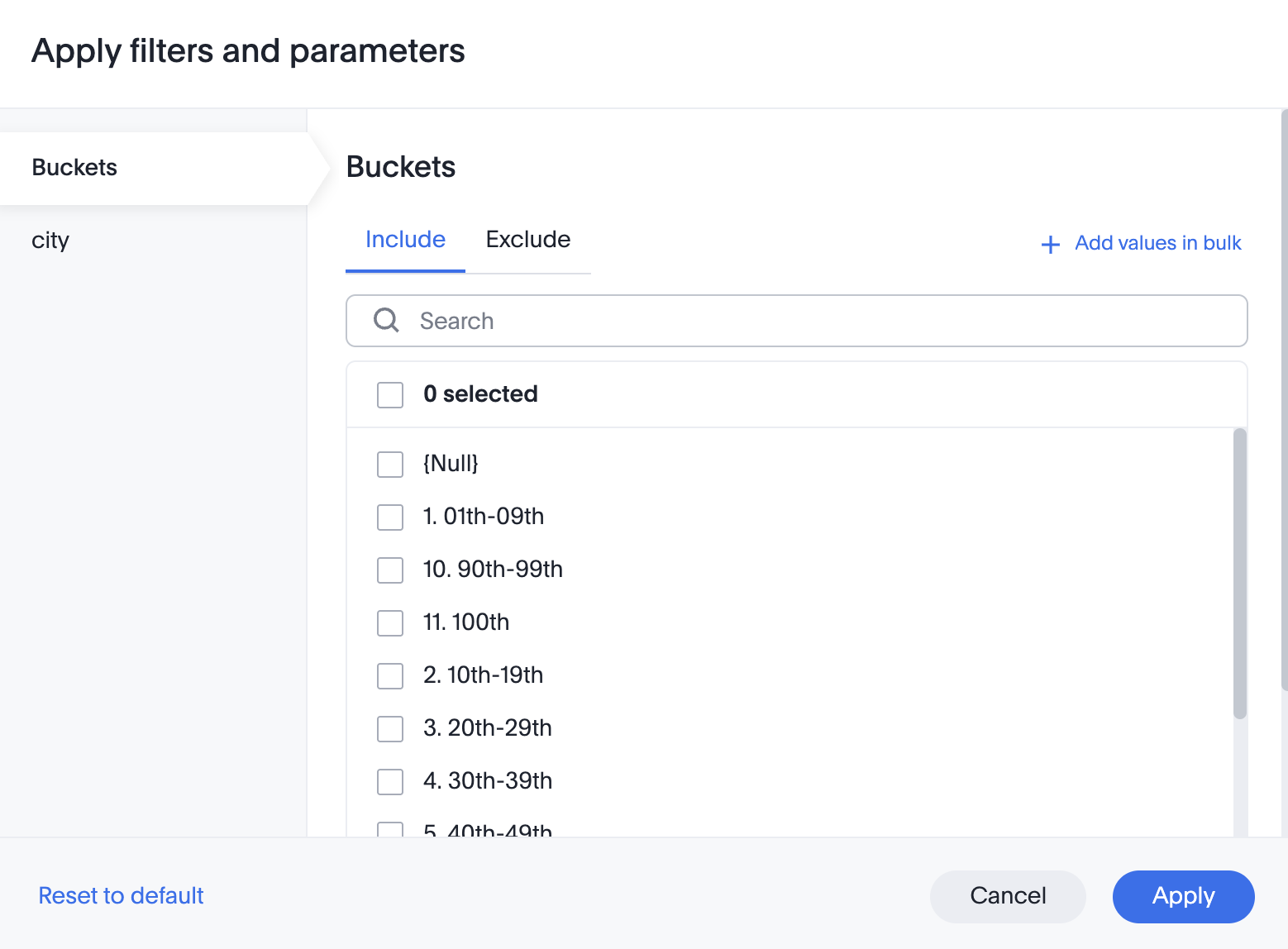Viewport: 1288px width, 949px height.
Task: Select the 1. 01th-09th bucket
Action: (x=389, y=517)
